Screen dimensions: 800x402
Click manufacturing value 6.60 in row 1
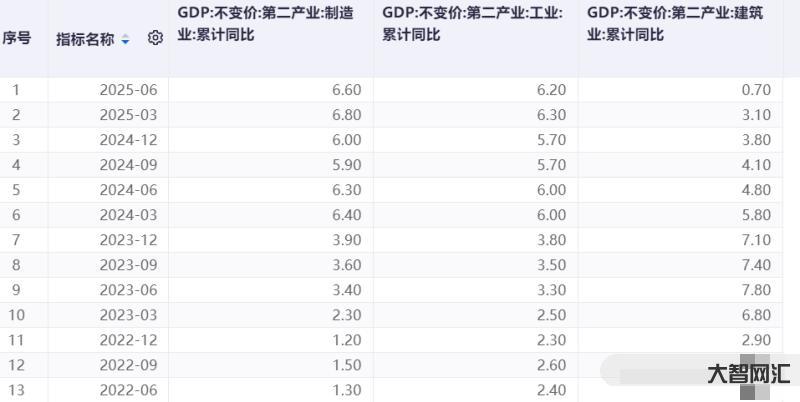pos(346,90)
